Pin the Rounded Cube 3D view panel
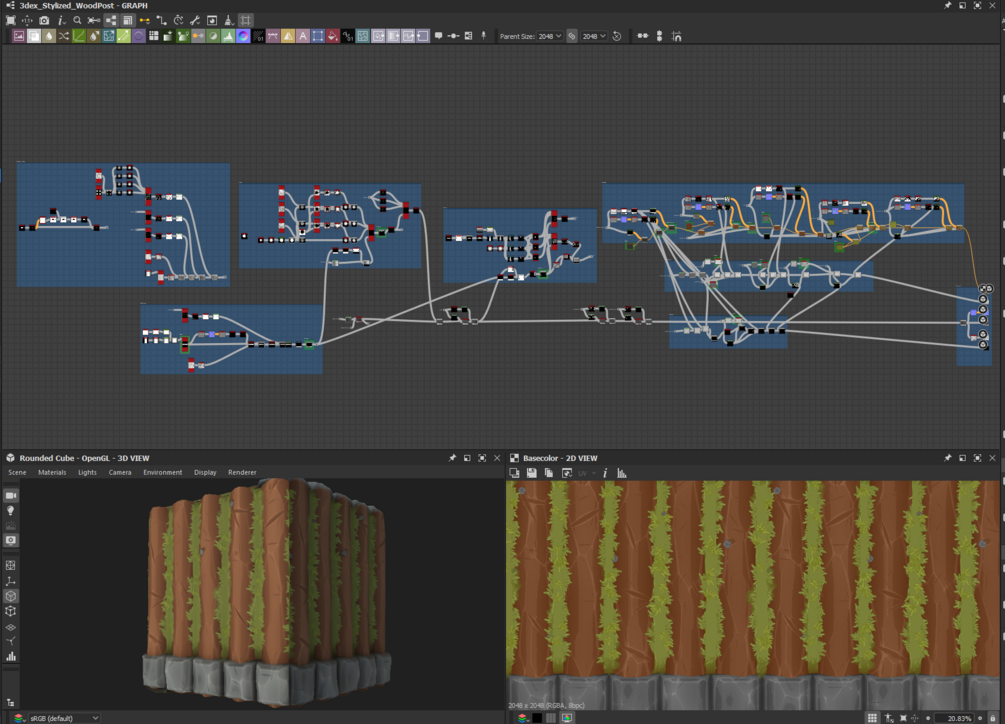Viewport: 1005px width, 724px height. [453, 458]
